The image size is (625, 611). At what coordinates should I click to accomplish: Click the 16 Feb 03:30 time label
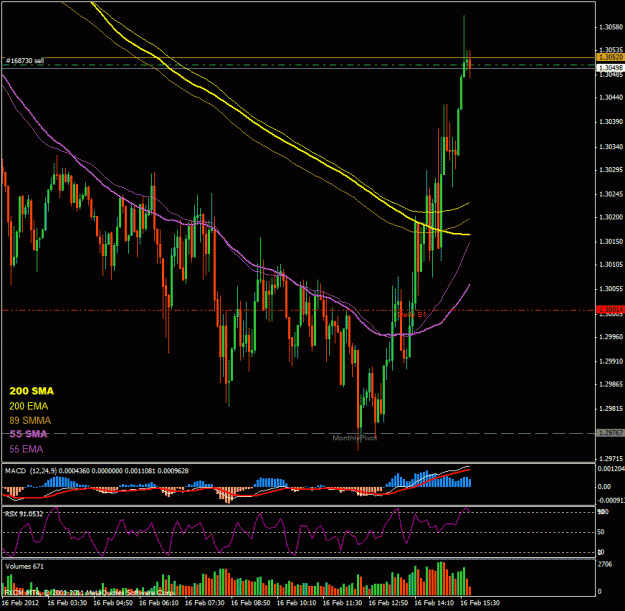[67, 603]
